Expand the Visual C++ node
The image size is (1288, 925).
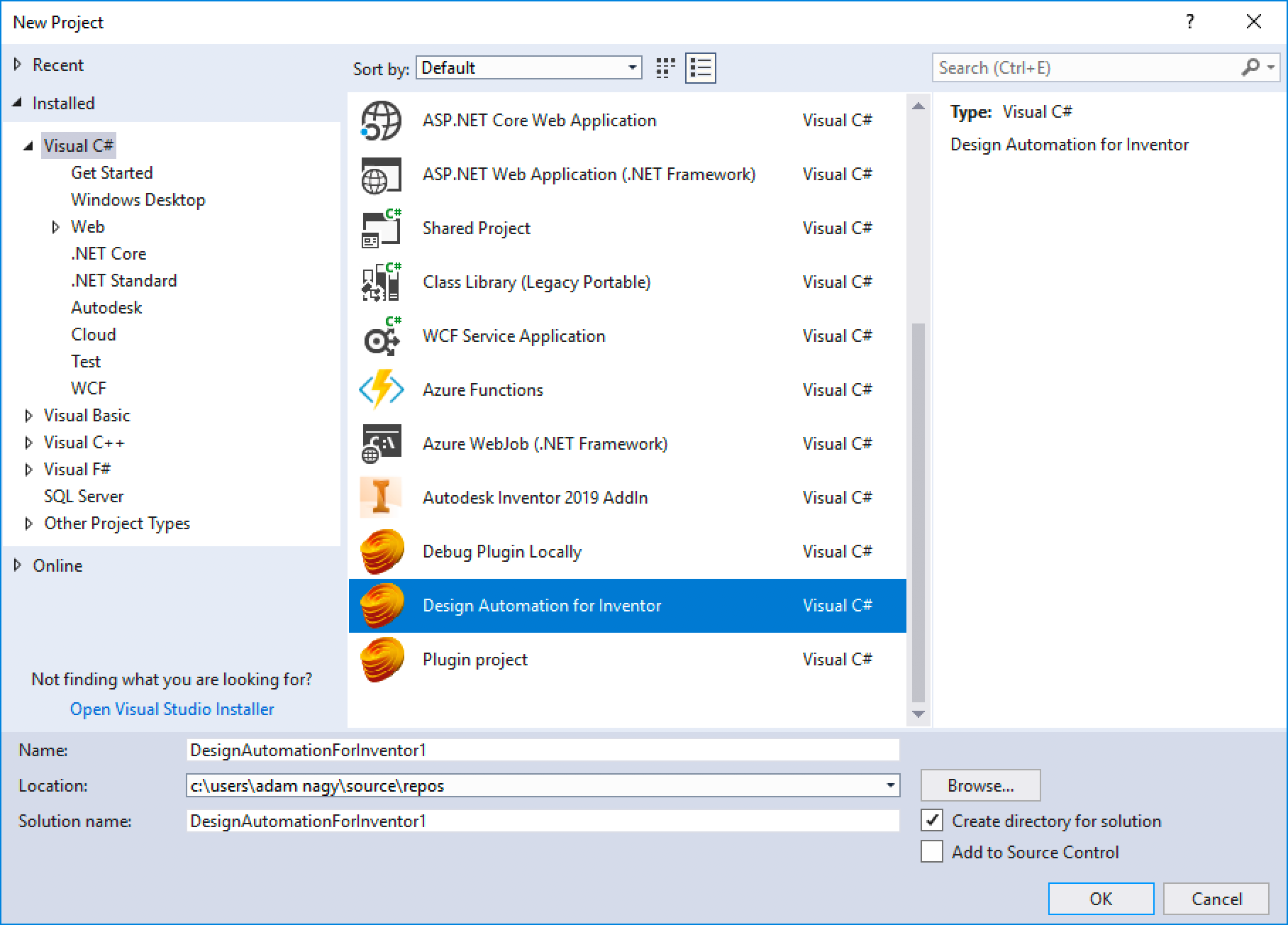(28, 443)
